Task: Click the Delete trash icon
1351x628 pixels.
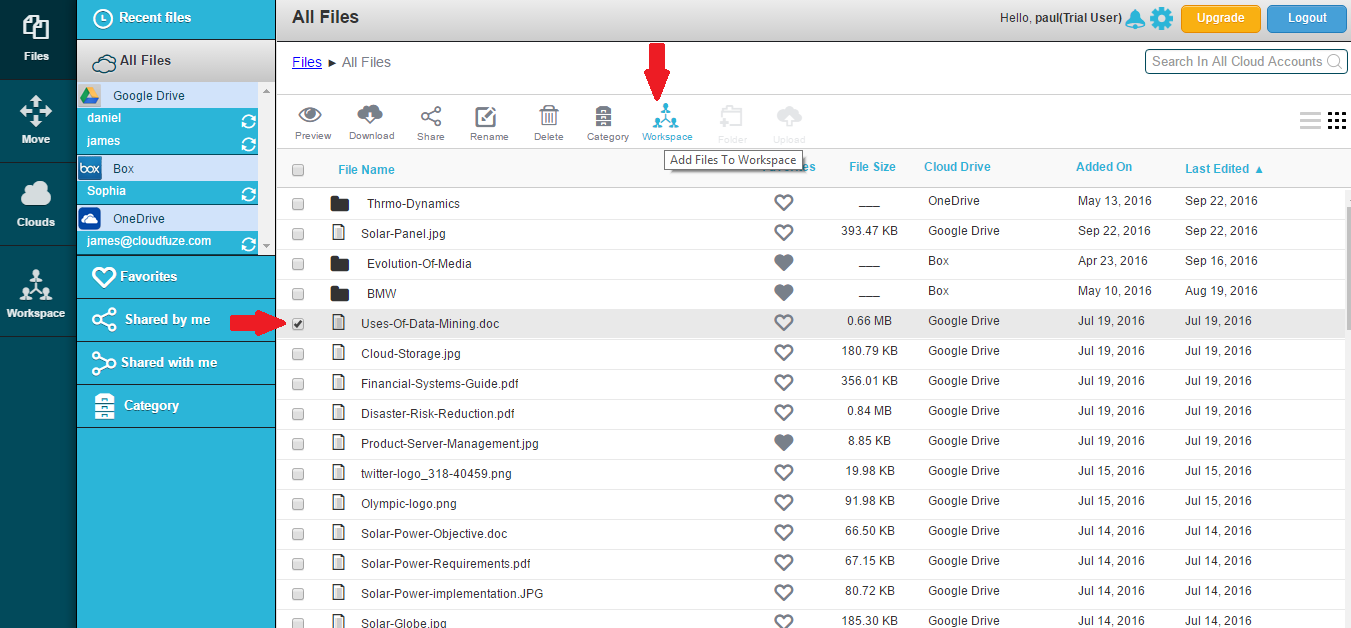Action: (548, 116)
